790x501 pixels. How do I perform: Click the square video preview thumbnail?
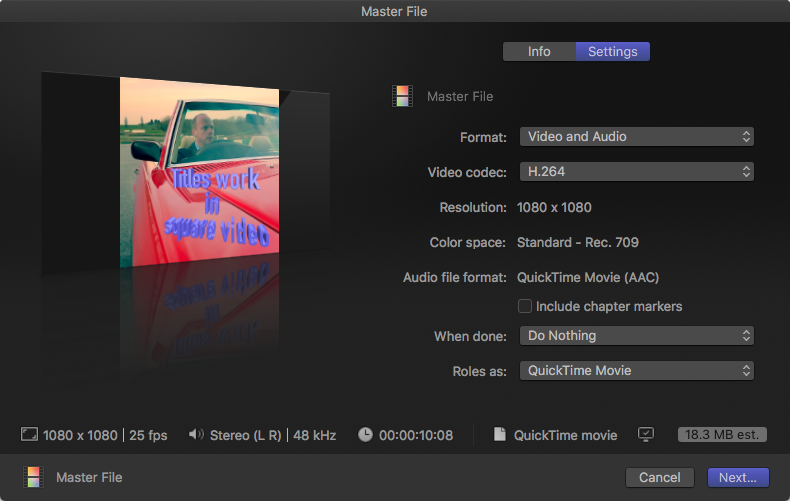[x=200, y=172]
